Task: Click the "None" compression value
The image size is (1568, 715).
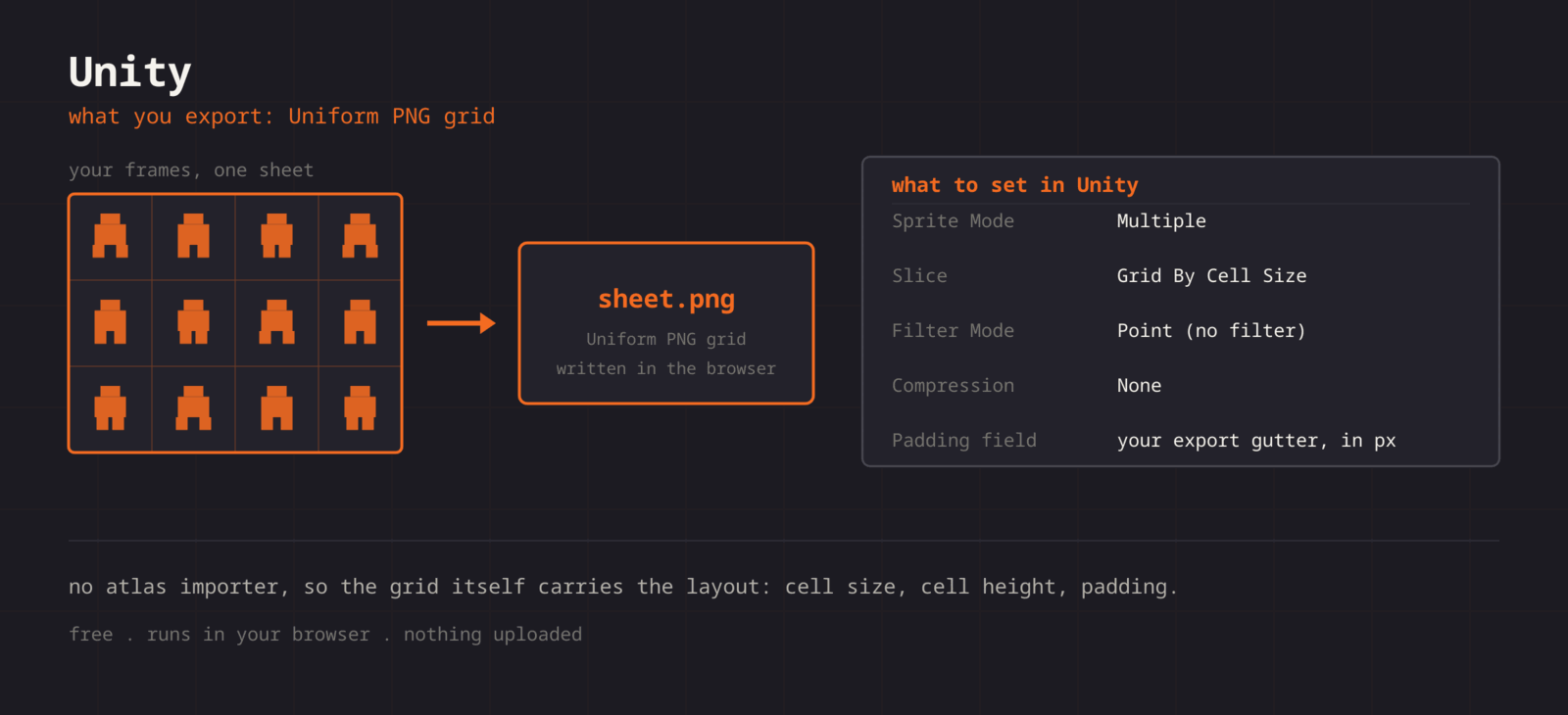Action: pos(1139,386)
